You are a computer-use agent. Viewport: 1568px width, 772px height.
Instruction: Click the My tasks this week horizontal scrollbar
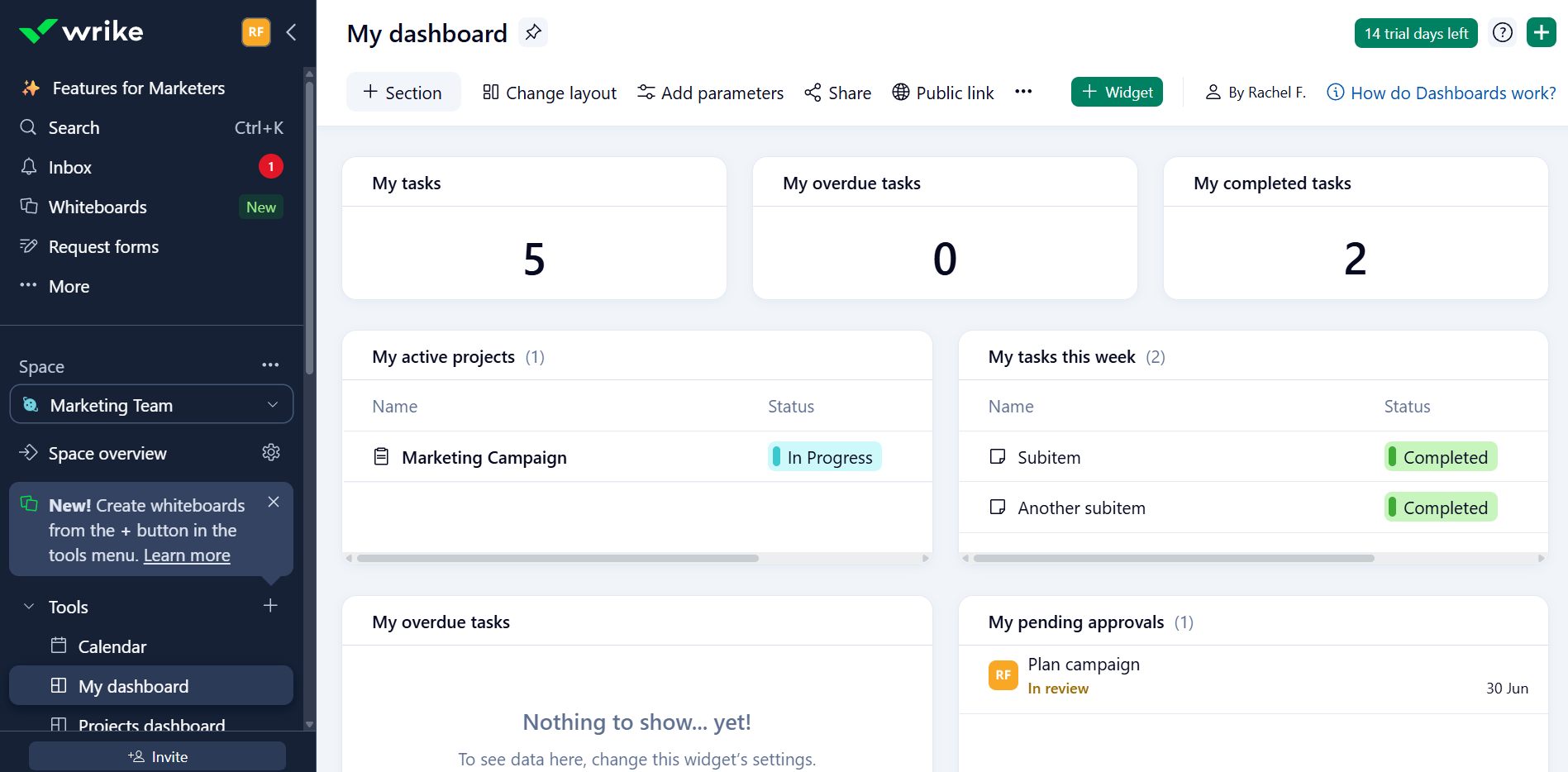1174,558
